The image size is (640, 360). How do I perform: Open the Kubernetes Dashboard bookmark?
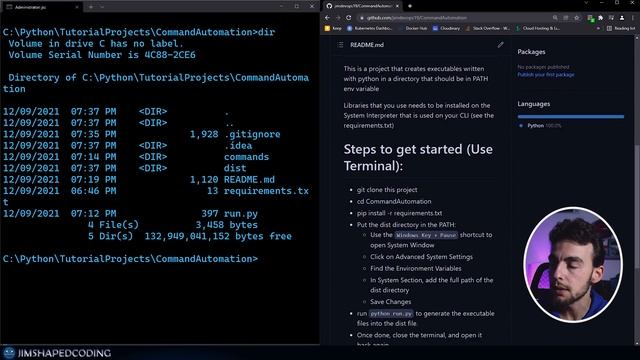point(370,29)
